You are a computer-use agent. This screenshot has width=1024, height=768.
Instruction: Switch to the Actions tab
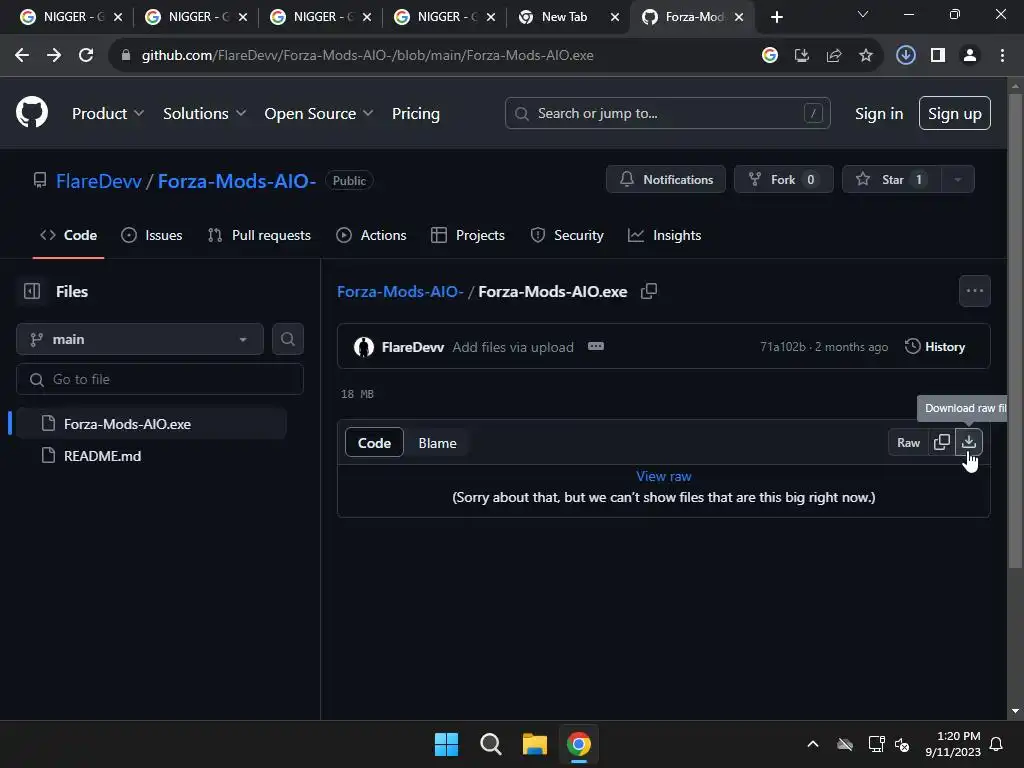click(371, 235)
